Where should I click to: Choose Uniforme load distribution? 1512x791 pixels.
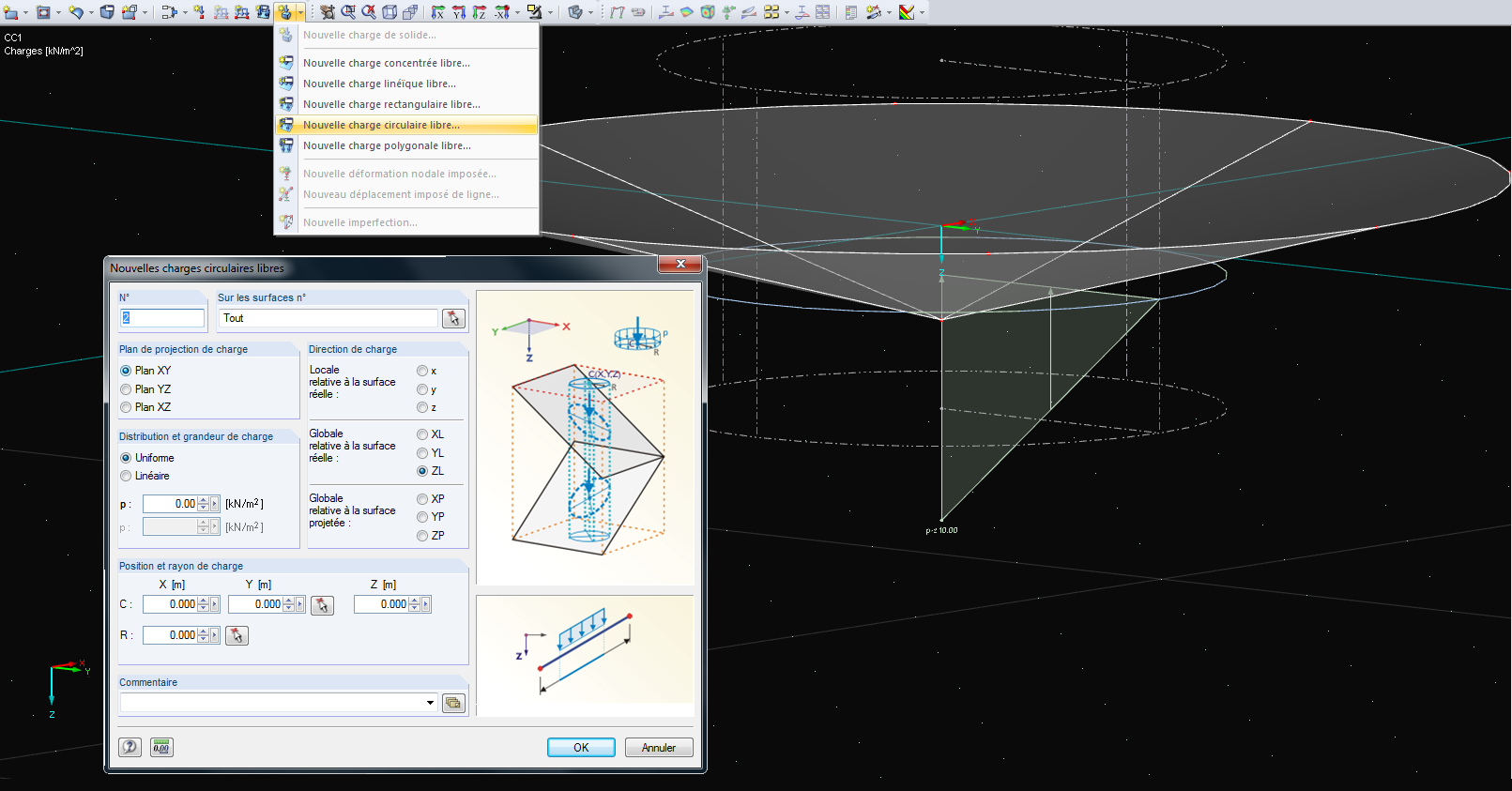pyautogui.click(x=126, y=458)
